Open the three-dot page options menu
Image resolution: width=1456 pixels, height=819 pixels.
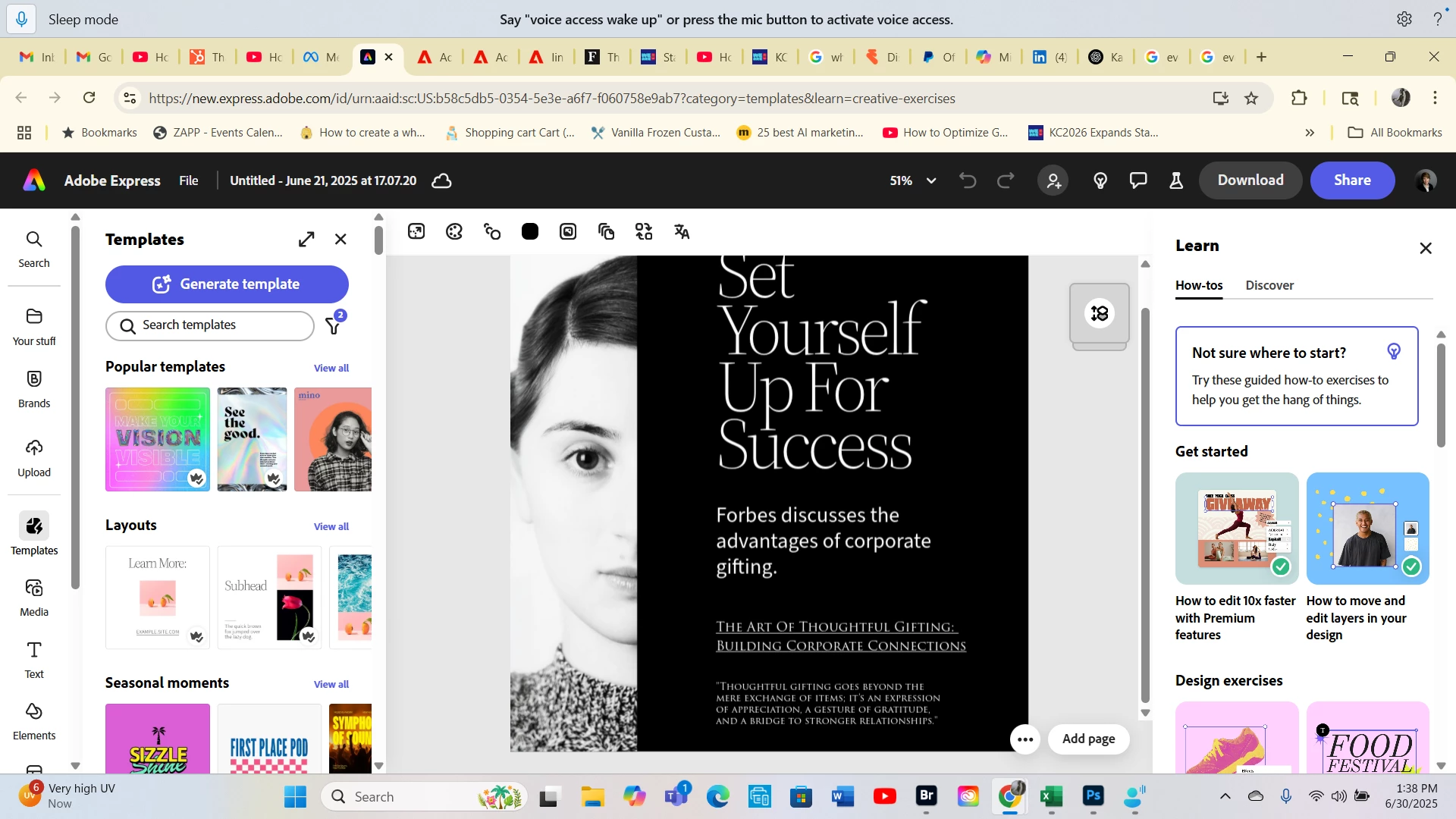tap(1025, 739)
